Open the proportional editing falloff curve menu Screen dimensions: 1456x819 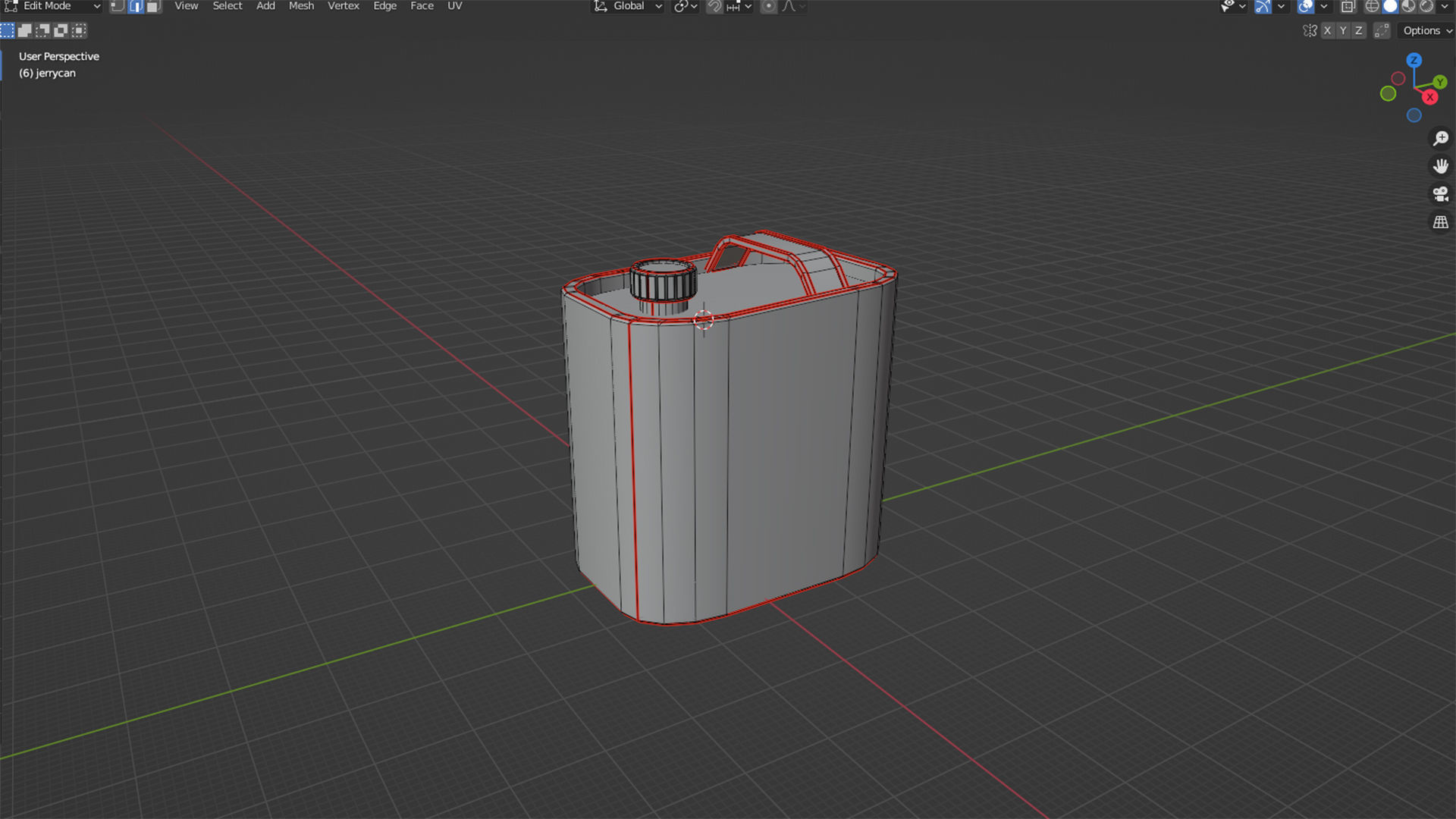point(794,6)
